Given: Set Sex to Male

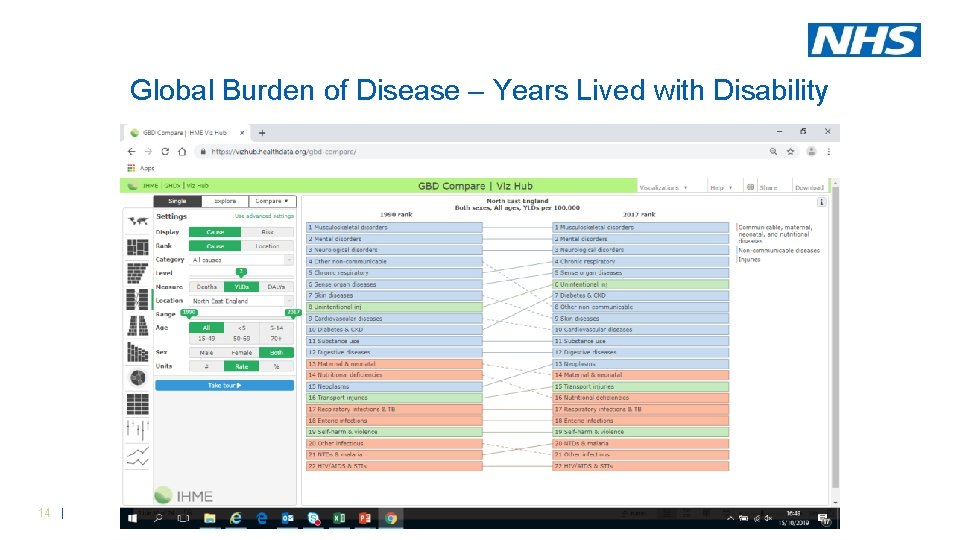Looking at the screenshot, I should tap(206, 353).
